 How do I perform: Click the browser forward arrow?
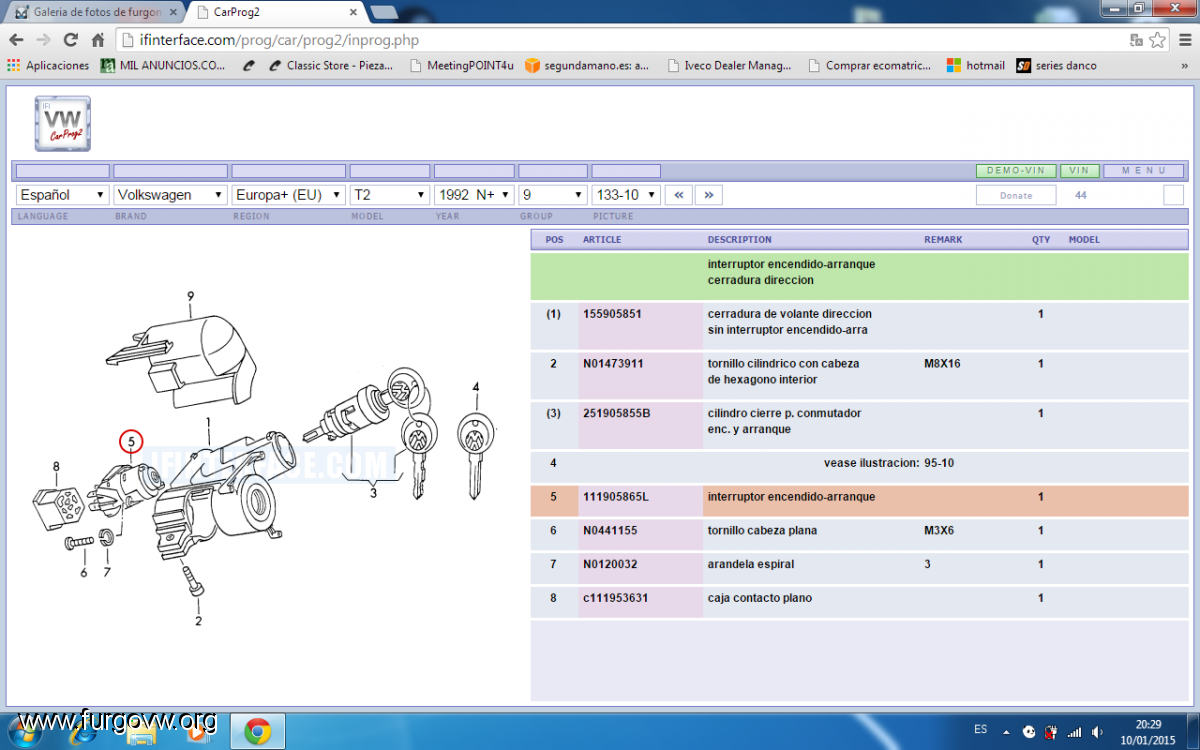coord(43,40)
